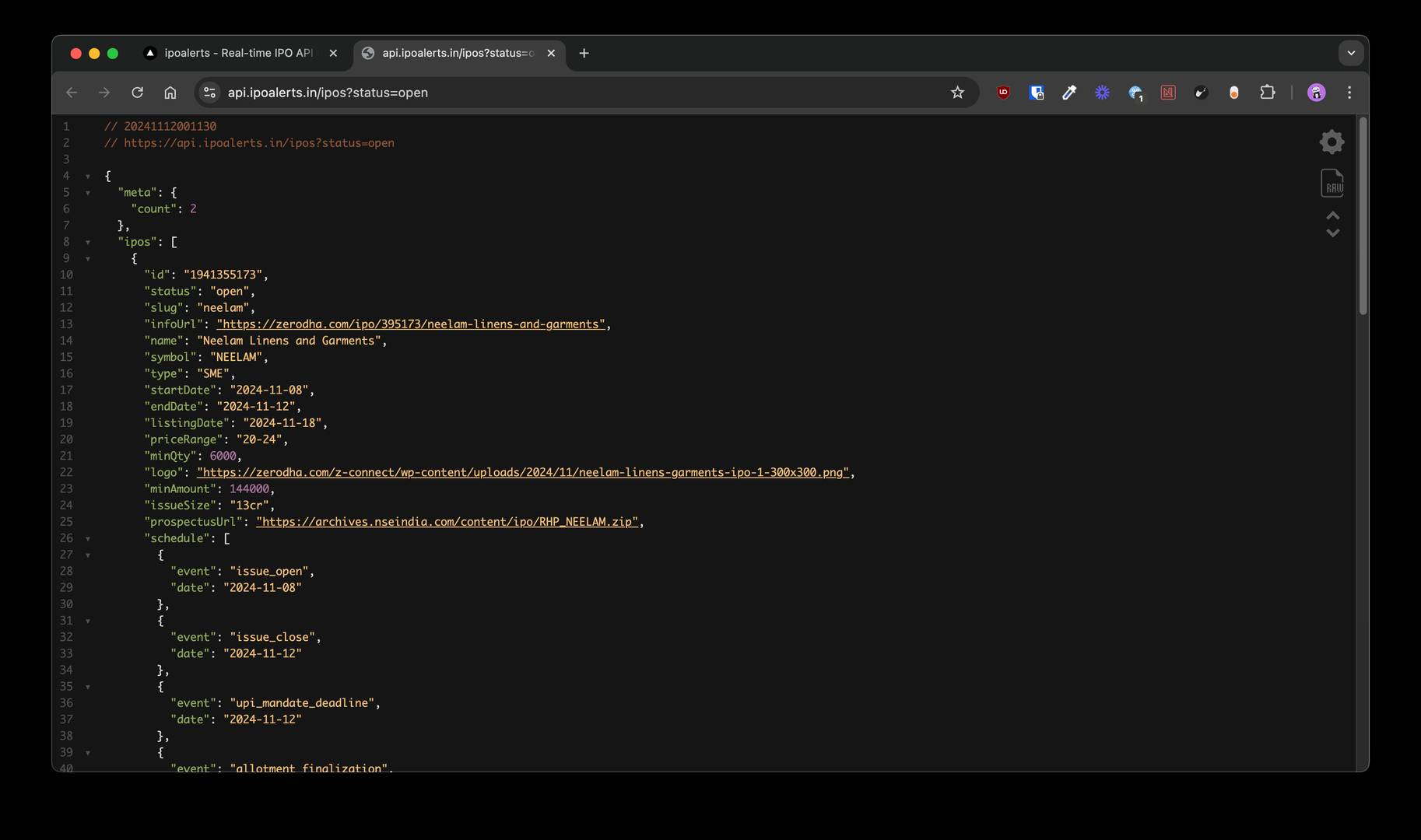Open the browser home page icon

(x=170, y=92)
